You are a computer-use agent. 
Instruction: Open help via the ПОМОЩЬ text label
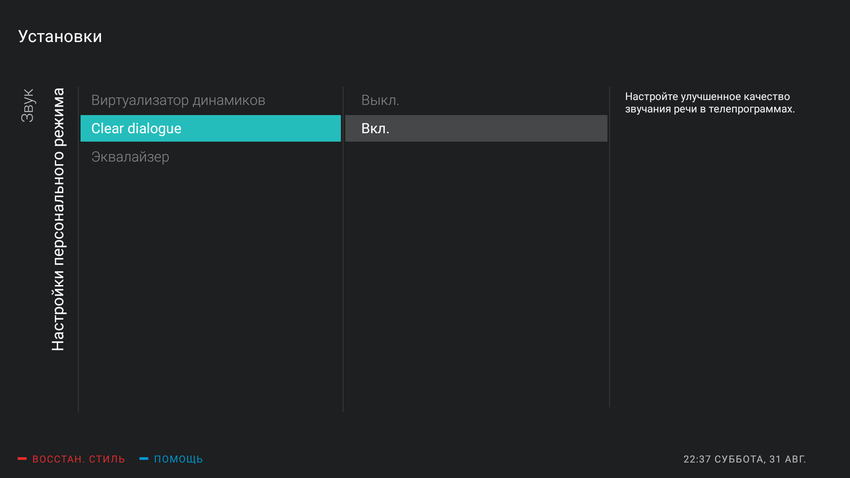[178, 459]
